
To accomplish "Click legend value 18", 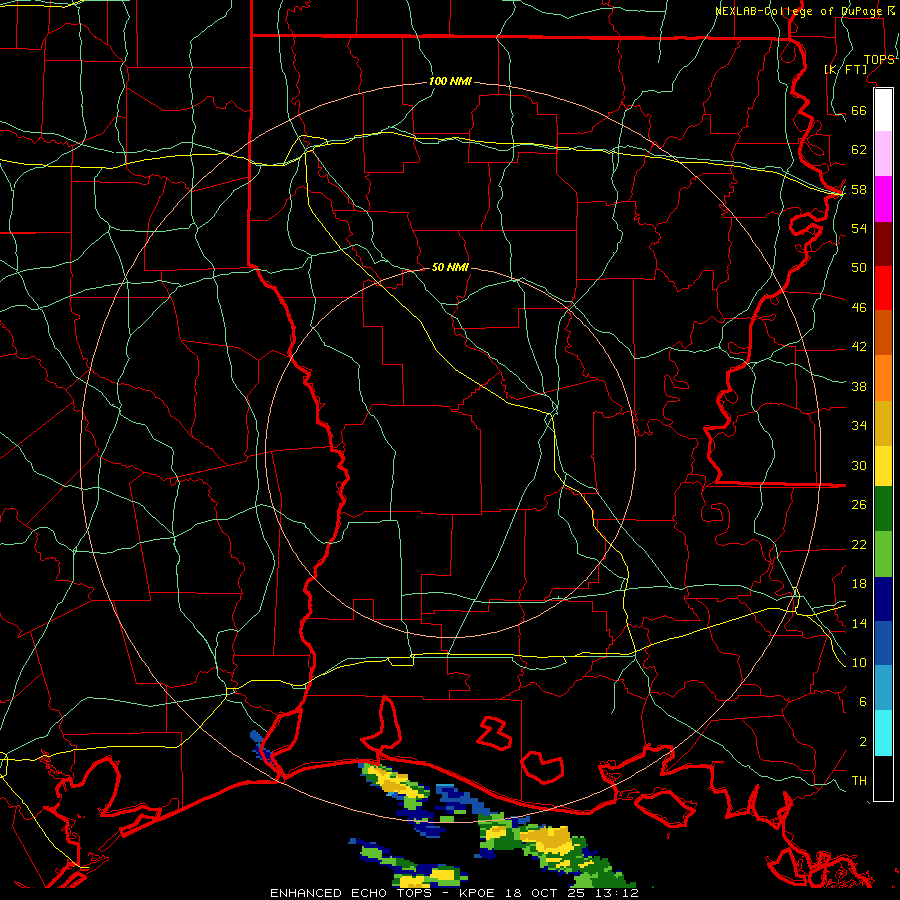I will 859,584.
